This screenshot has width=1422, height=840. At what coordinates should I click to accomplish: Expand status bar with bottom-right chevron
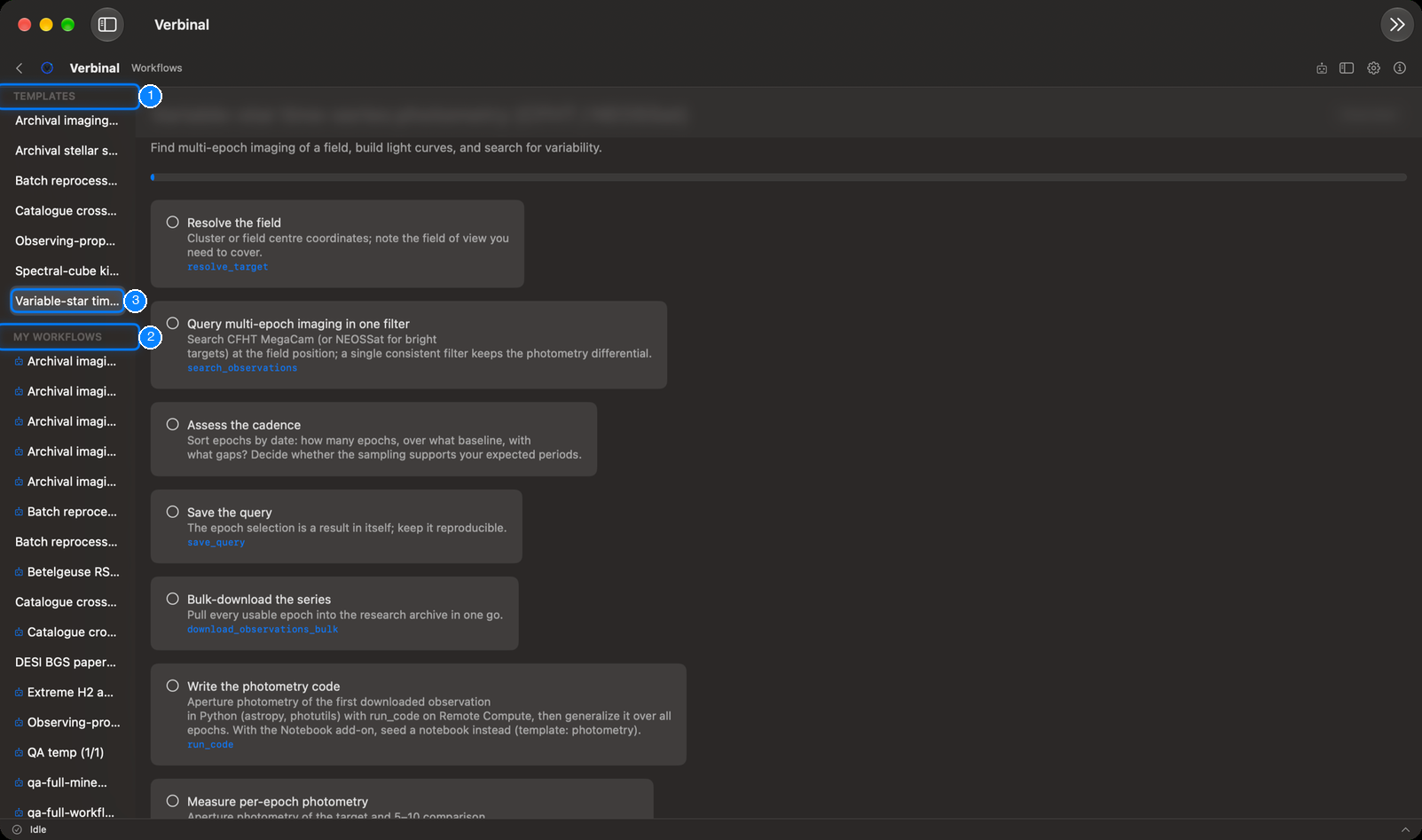tap(1405, 830)
